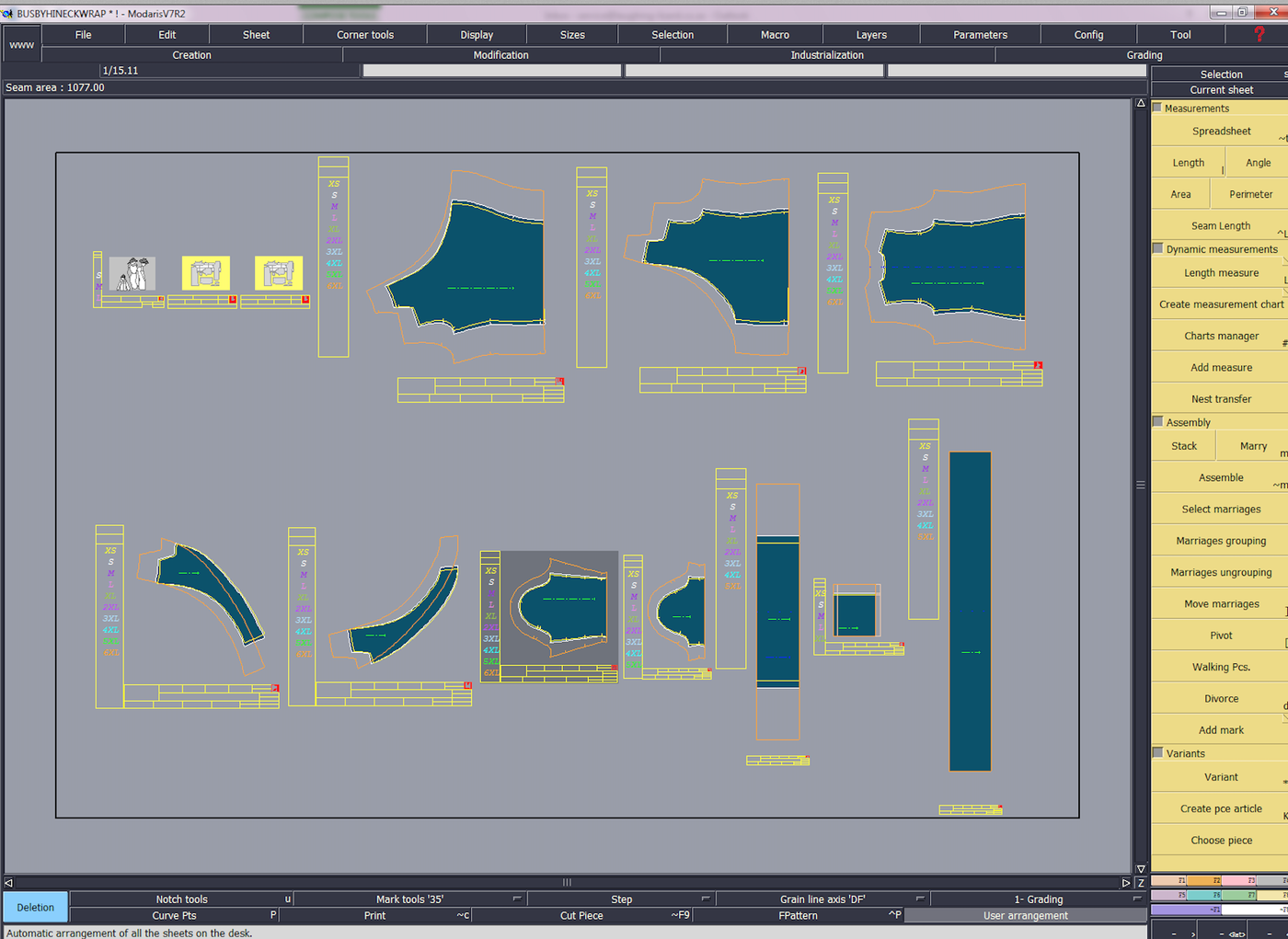Image resolution: width=1288 pixels, height=939 pixels.
Task: Click the orange F2 color key swatch
Action: [1203, 881]
